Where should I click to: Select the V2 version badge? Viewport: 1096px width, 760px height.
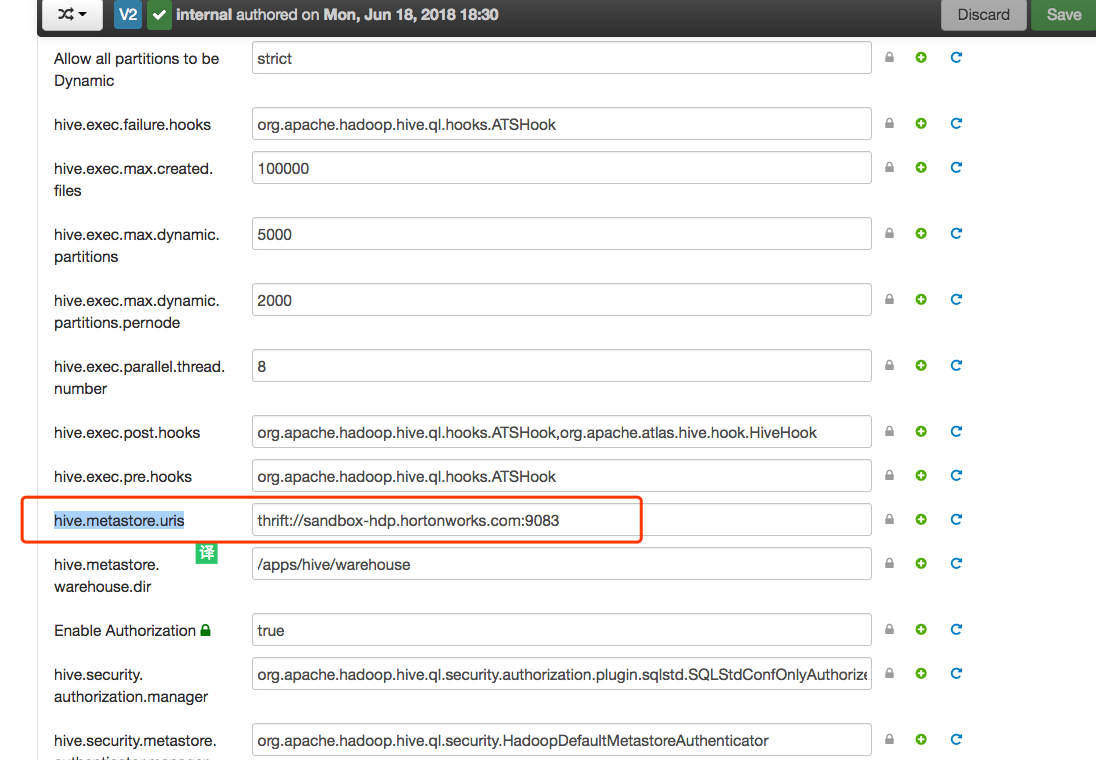[128, 15]
